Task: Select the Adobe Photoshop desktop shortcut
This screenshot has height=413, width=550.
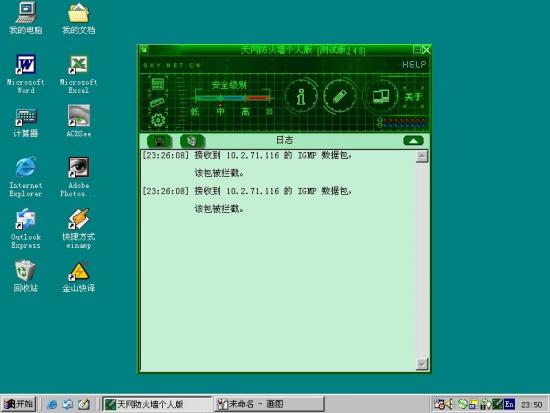Action: [x=79, y=177]
